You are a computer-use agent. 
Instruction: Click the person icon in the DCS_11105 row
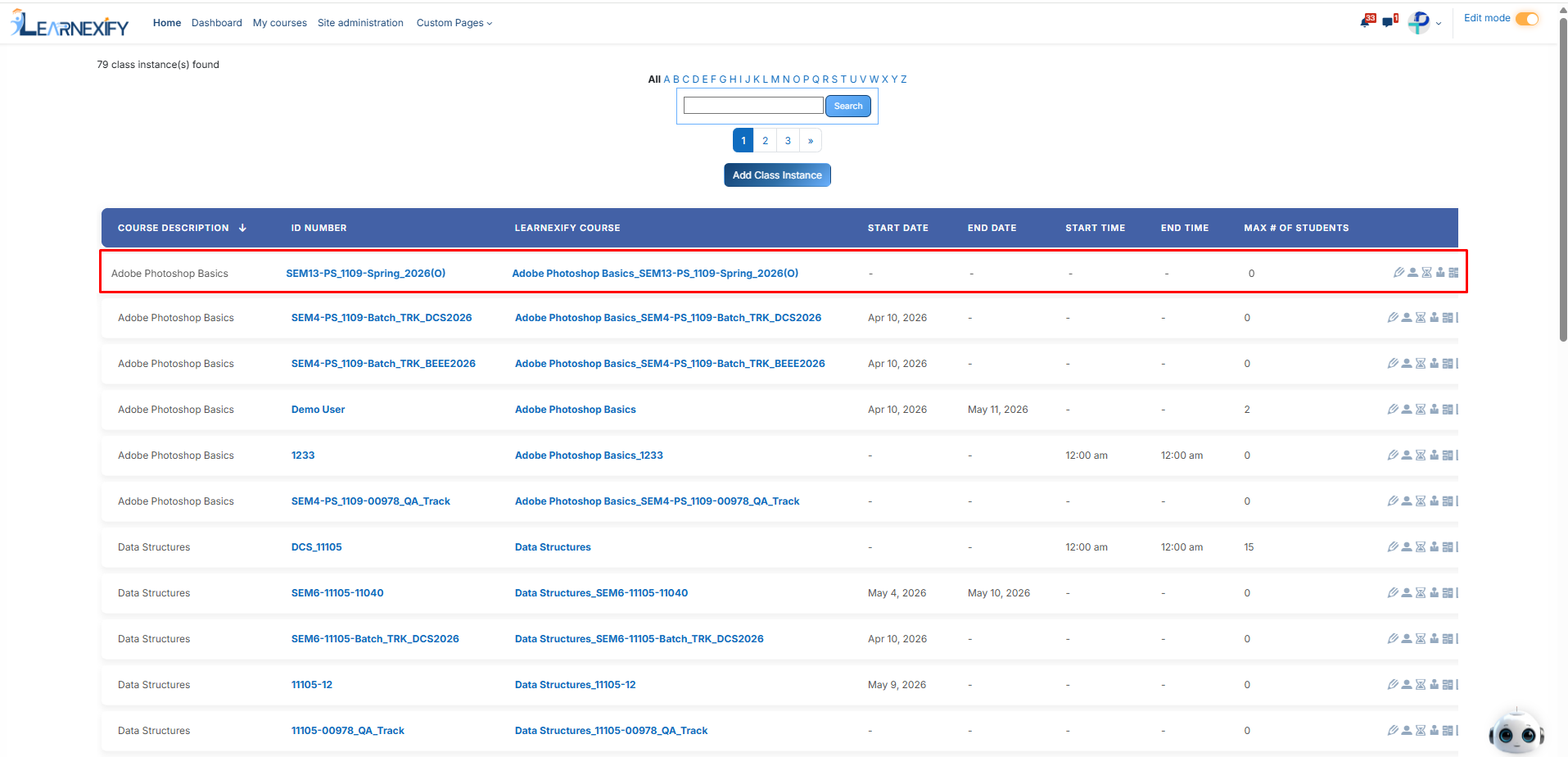click(x=1407, y=547)
